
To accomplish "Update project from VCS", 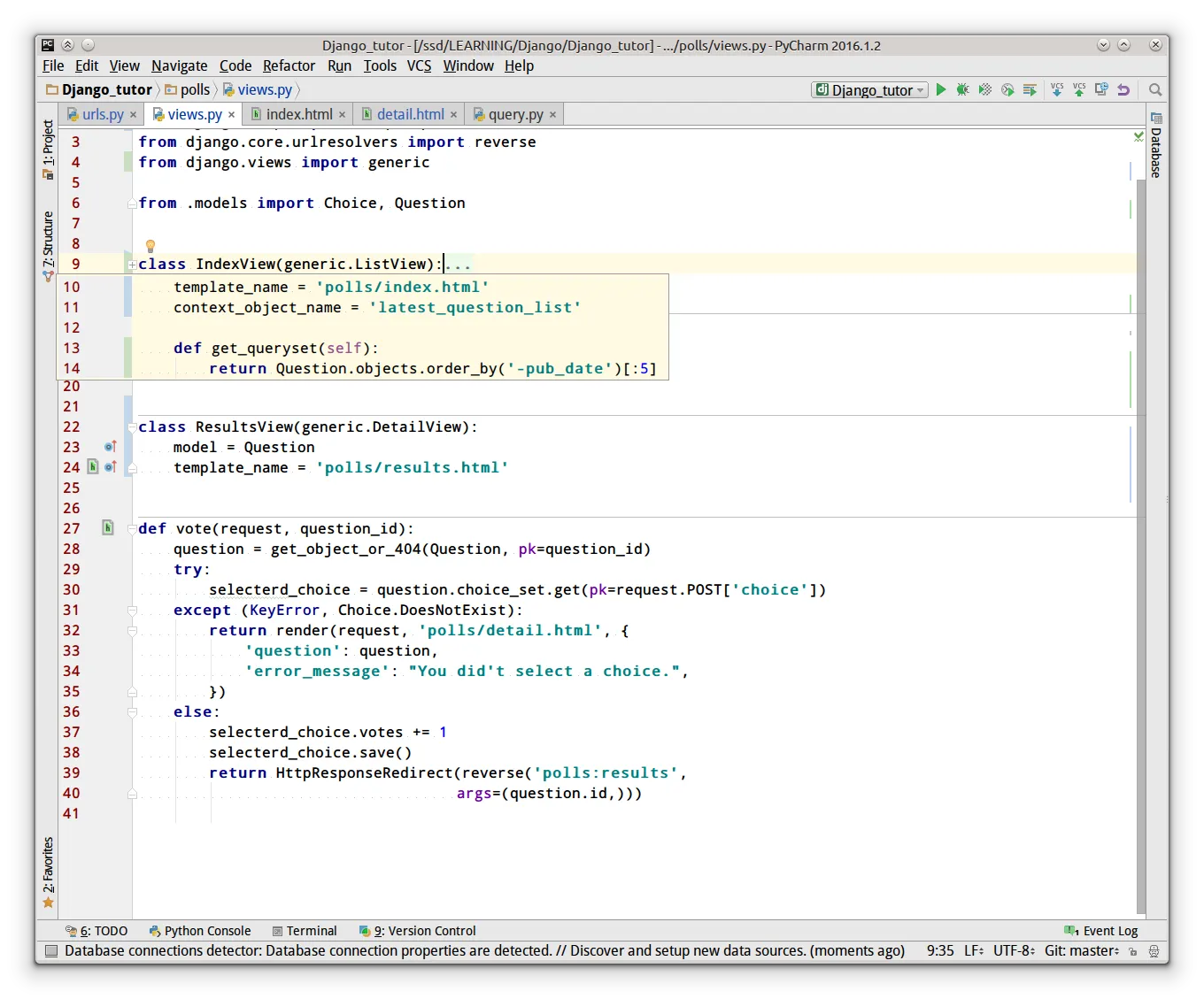I will [1057, 89].
